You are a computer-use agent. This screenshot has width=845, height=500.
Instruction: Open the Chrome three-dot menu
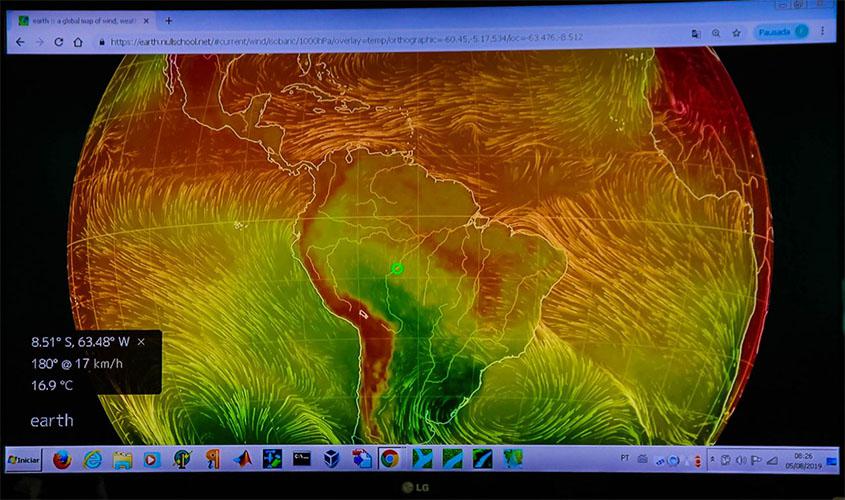tap(822, 32)
